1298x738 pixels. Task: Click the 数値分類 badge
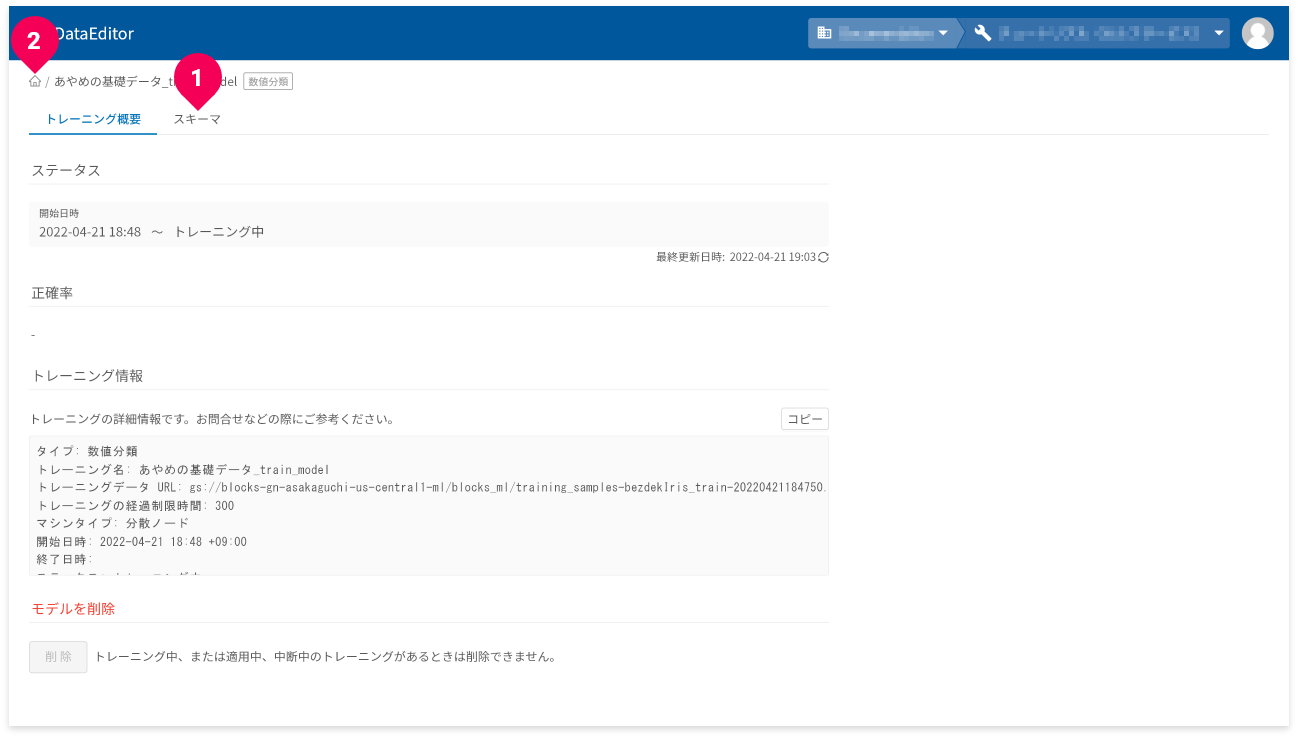(268, 82)
